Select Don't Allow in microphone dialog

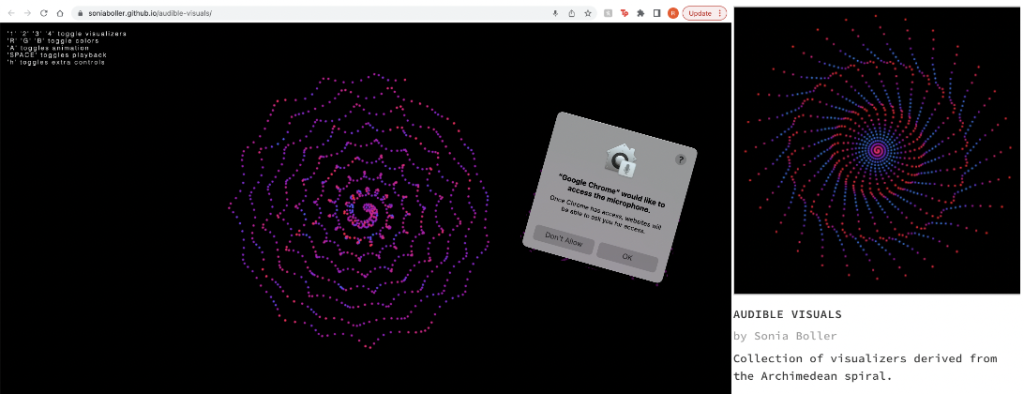point(564,241)
